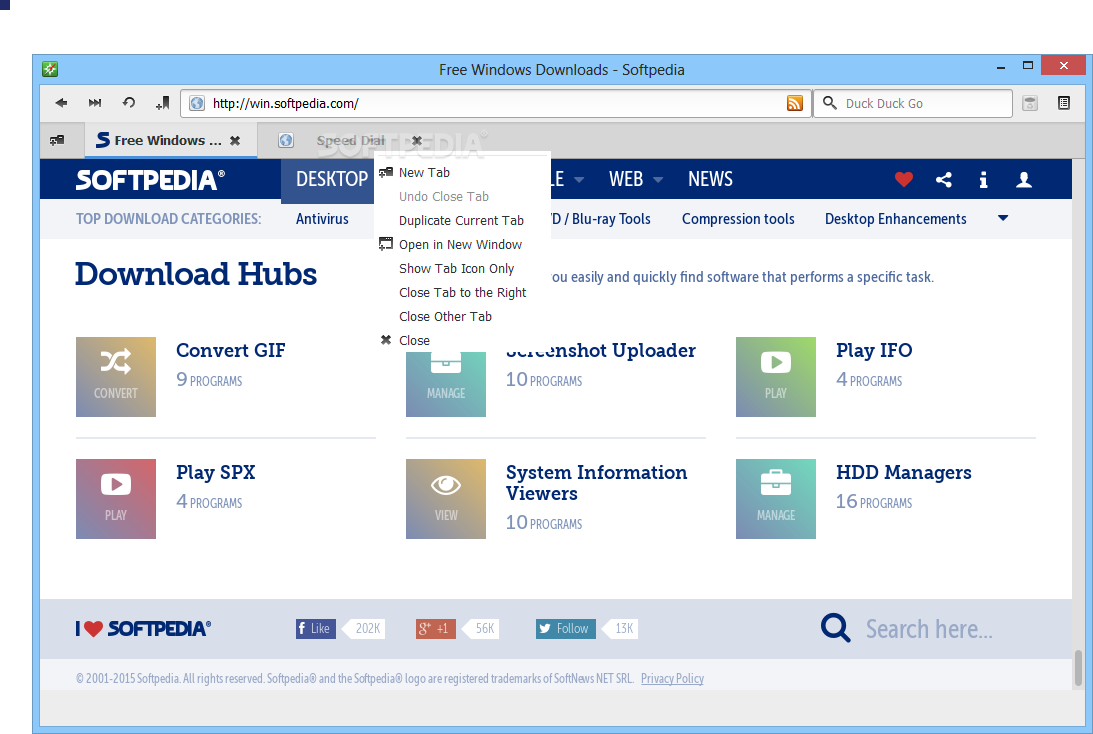Click the site globe icon in address bar
This screenshot has width=1093, height=734.
pos(197,103)
